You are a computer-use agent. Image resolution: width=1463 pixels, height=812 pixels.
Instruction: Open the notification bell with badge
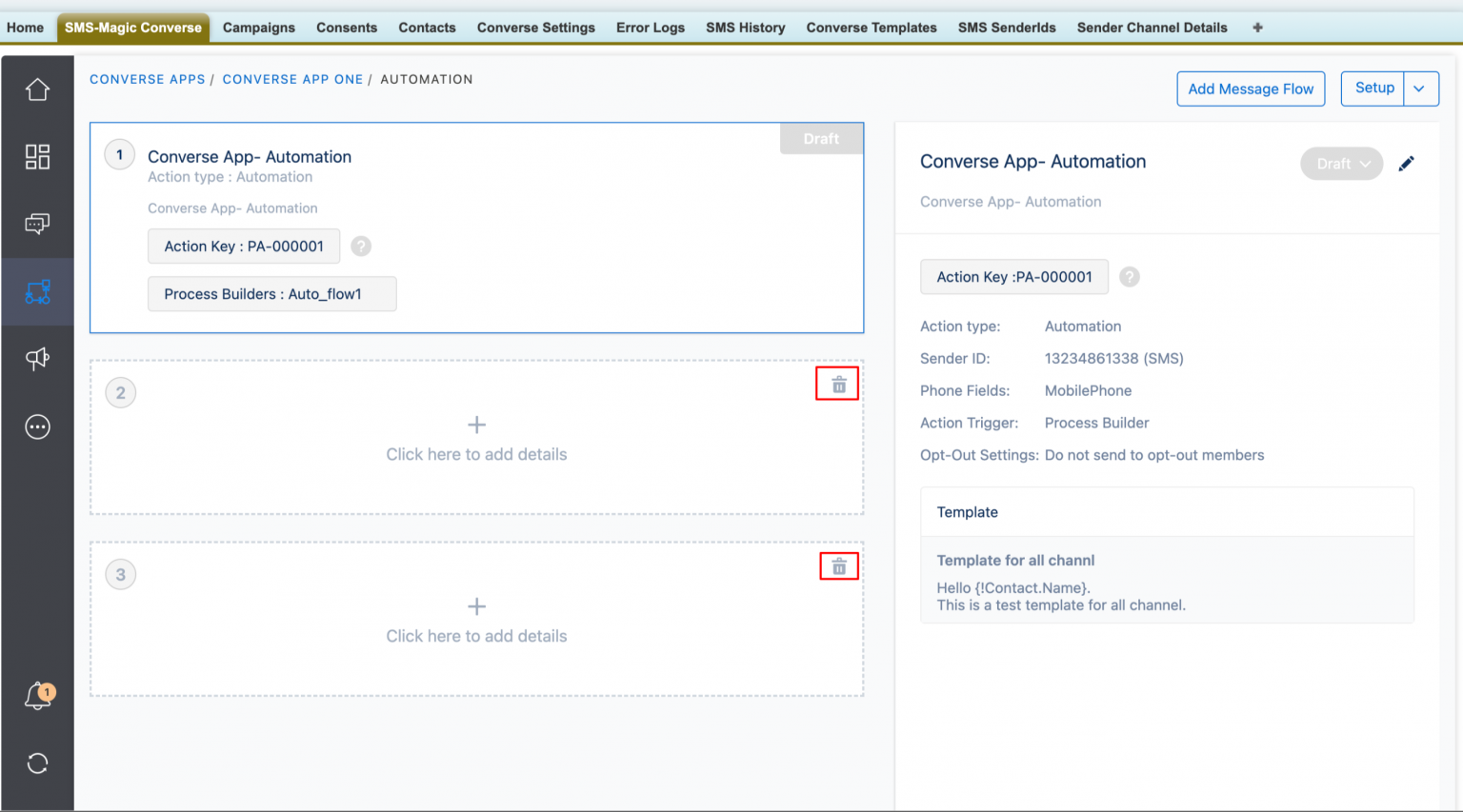click(37, 695)
